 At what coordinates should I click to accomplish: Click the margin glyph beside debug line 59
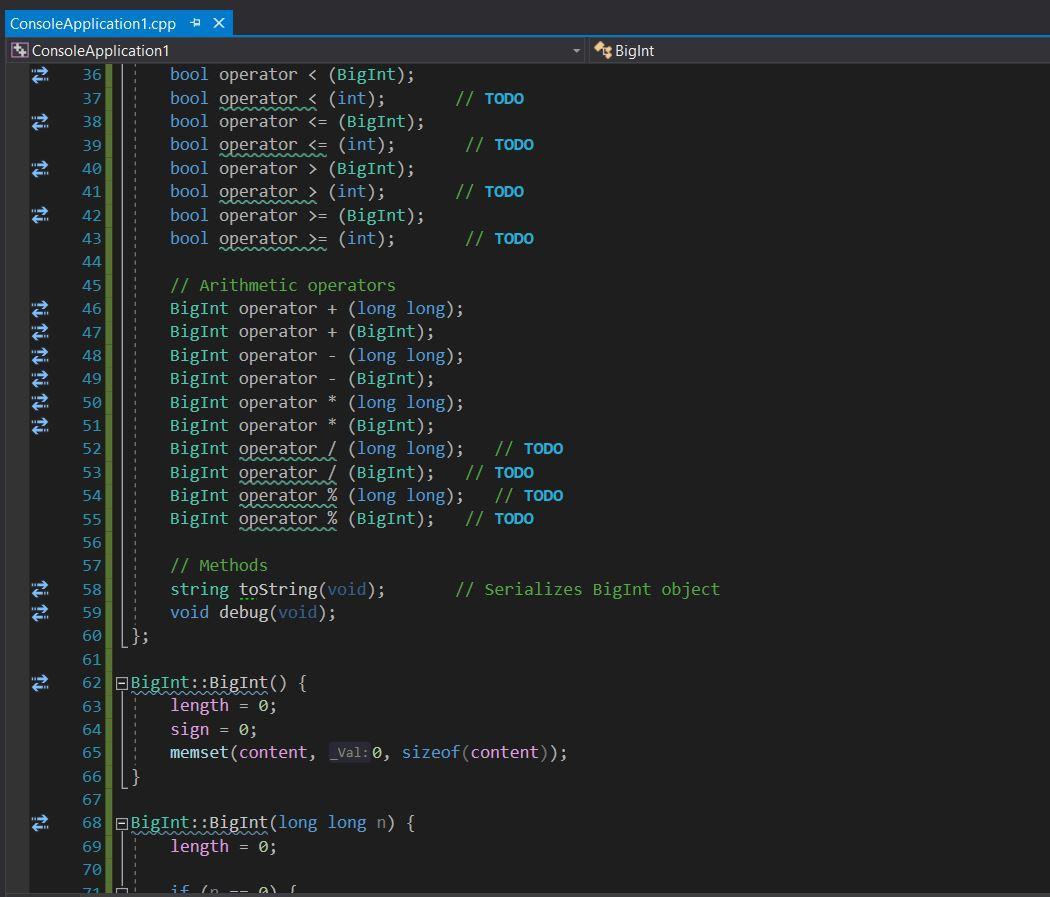(40, 613)
